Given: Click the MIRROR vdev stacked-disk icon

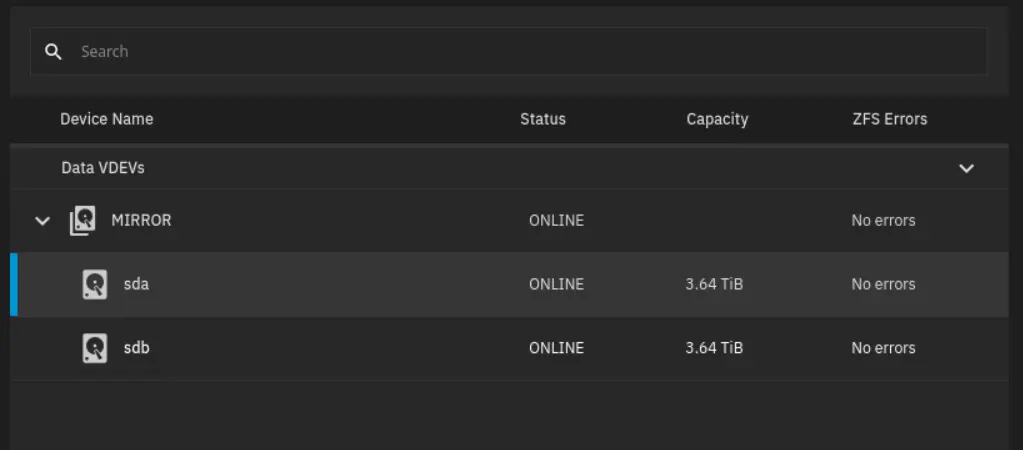Looking at the screenshot, I should click(x=82, y=220).
